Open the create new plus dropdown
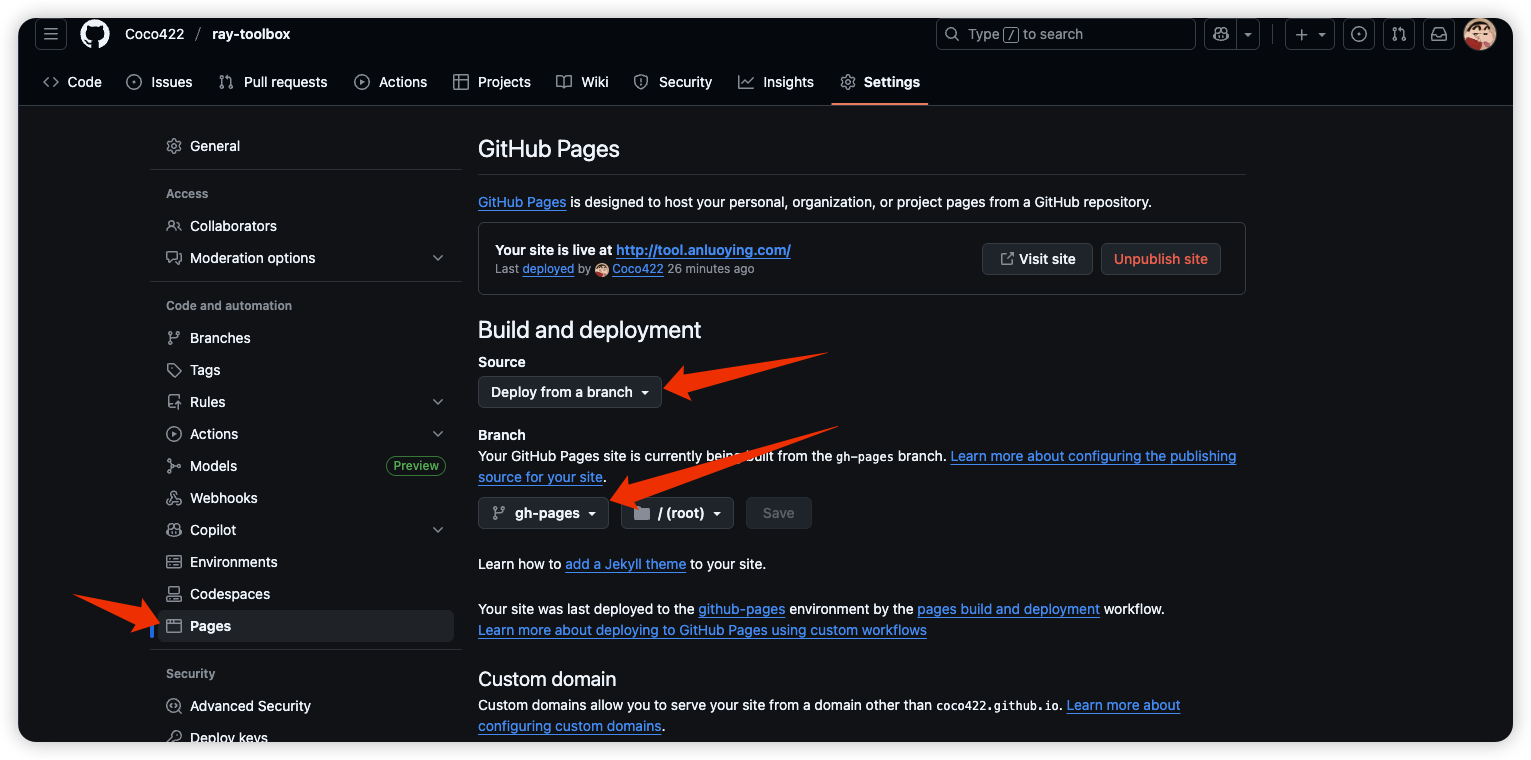The image size is (1531, 760). [x=1310, y=34]
